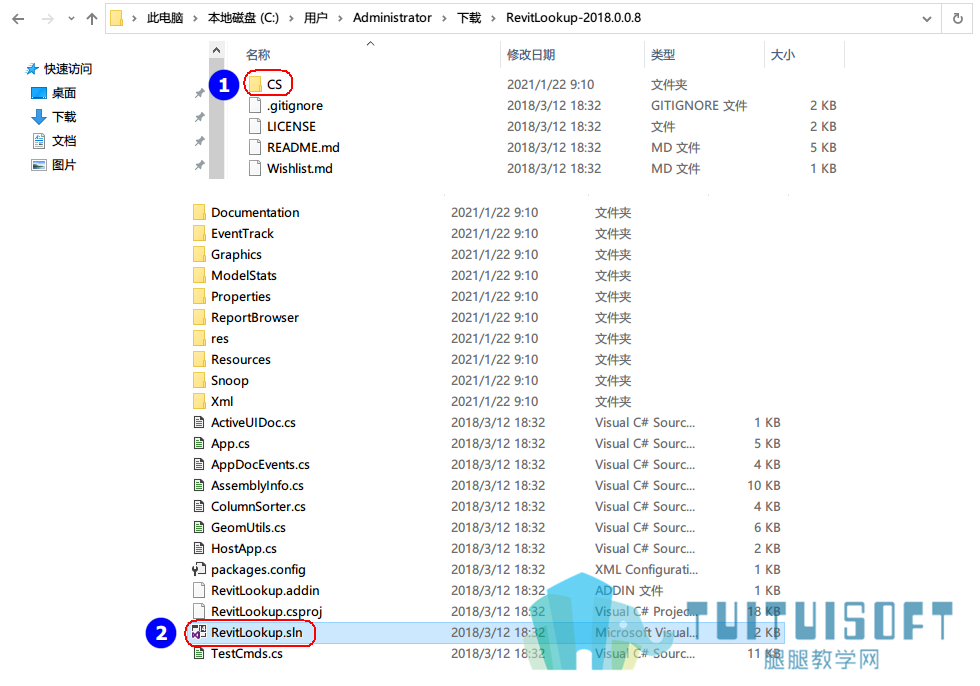Open the CS folder icon

click(255, 84)
